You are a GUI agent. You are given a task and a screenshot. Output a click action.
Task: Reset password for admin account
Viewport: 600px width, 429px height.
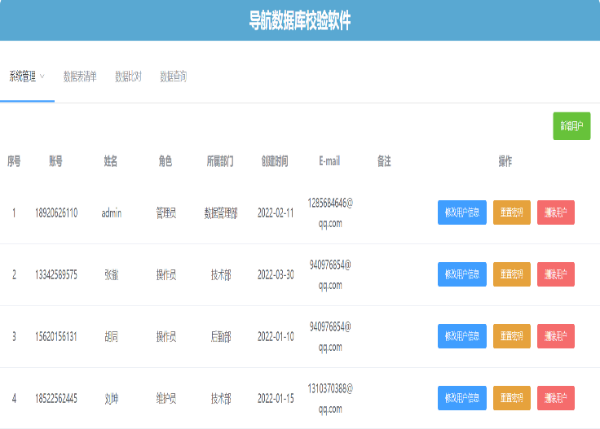pos(512,212)
